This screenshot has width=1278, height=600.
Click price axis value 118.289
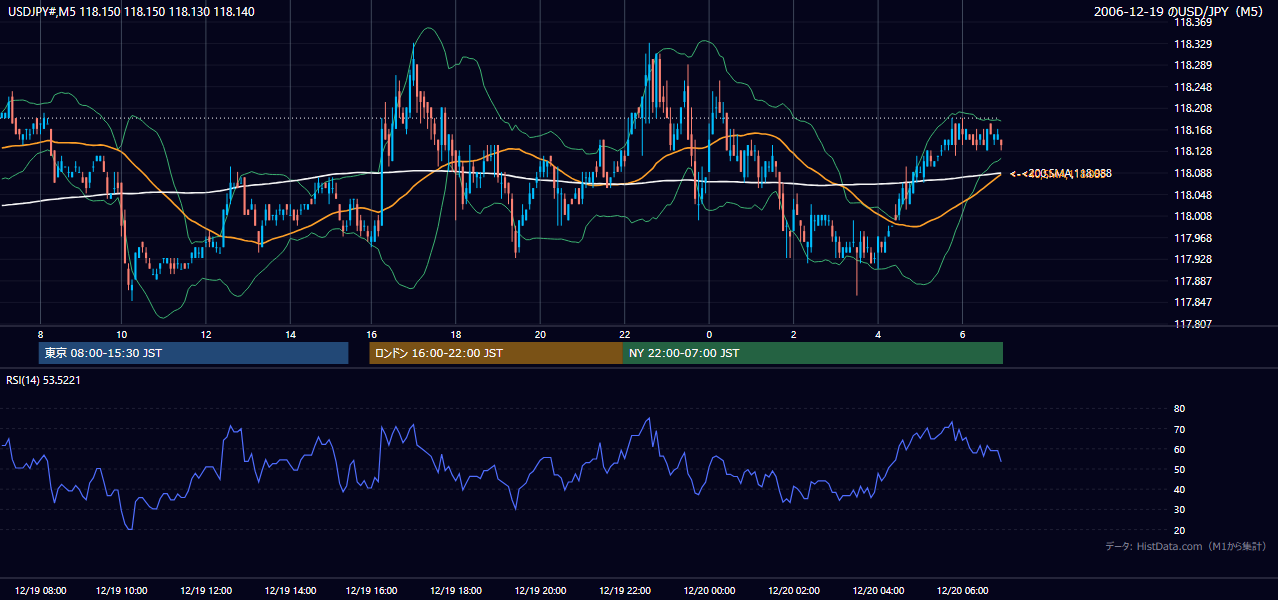pos(1193,65)
